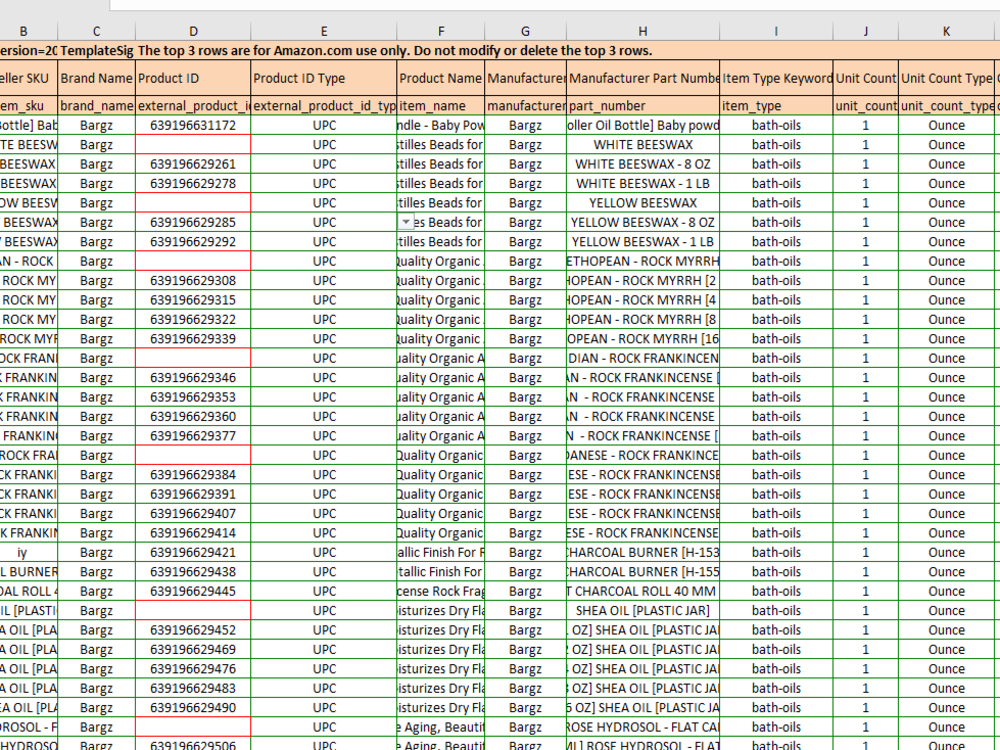The image size is (1000, 750).
Task: Select Product ID cell 639196631172
Action: pyautogui.click(x=193, y=125)
